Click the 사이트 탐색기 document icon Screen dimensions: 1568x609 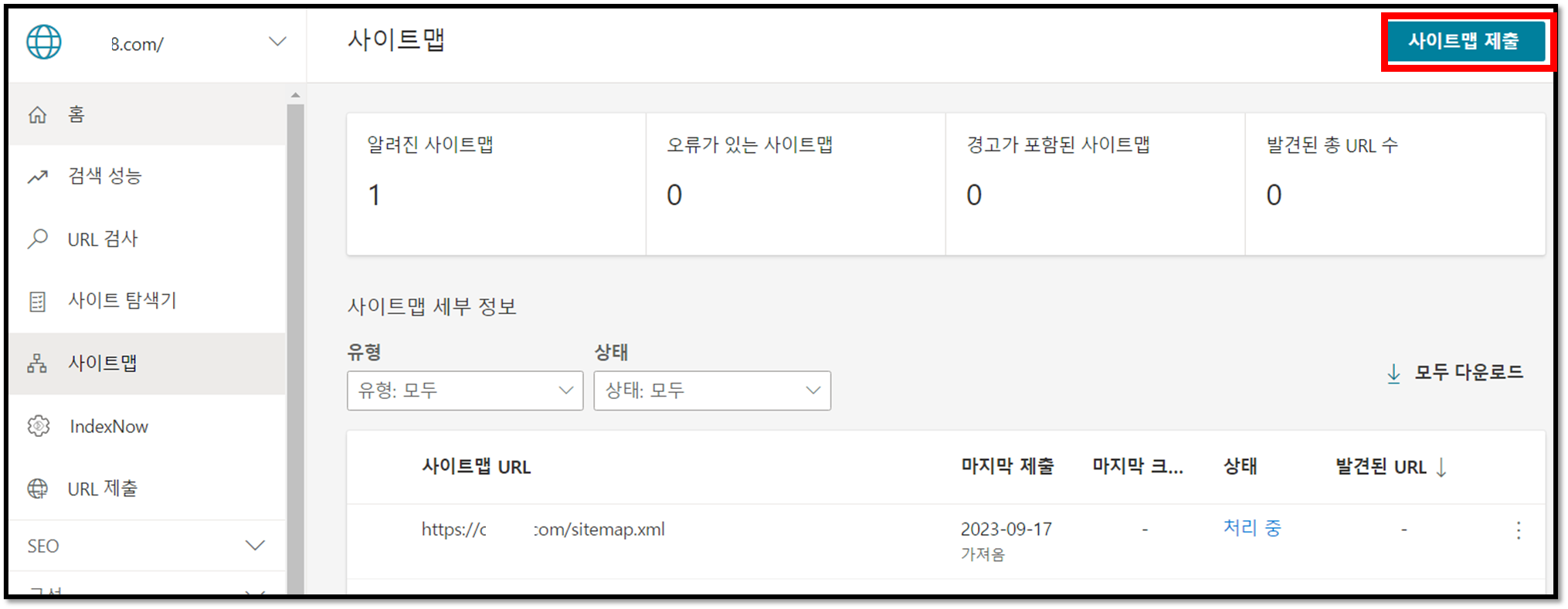[x=37, y=301]
